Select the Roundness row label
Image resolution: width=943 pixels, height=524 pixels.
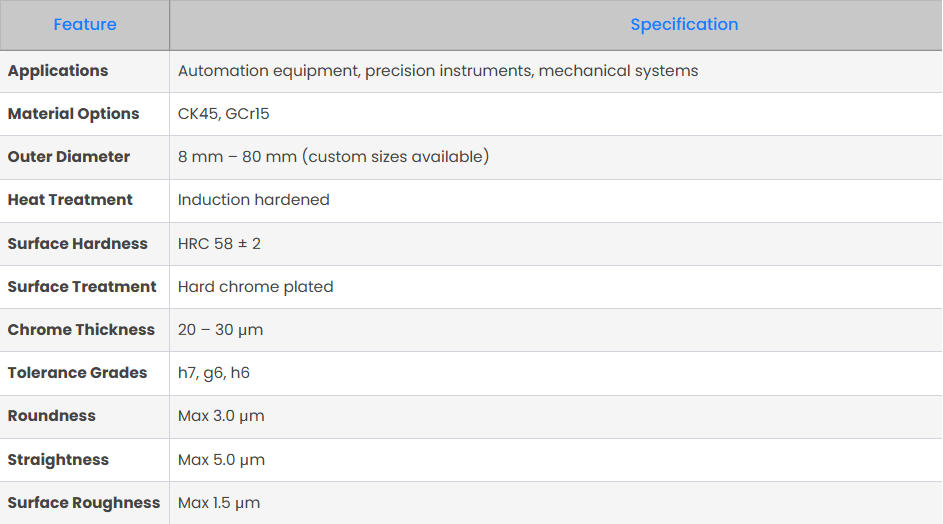(52, 416)
